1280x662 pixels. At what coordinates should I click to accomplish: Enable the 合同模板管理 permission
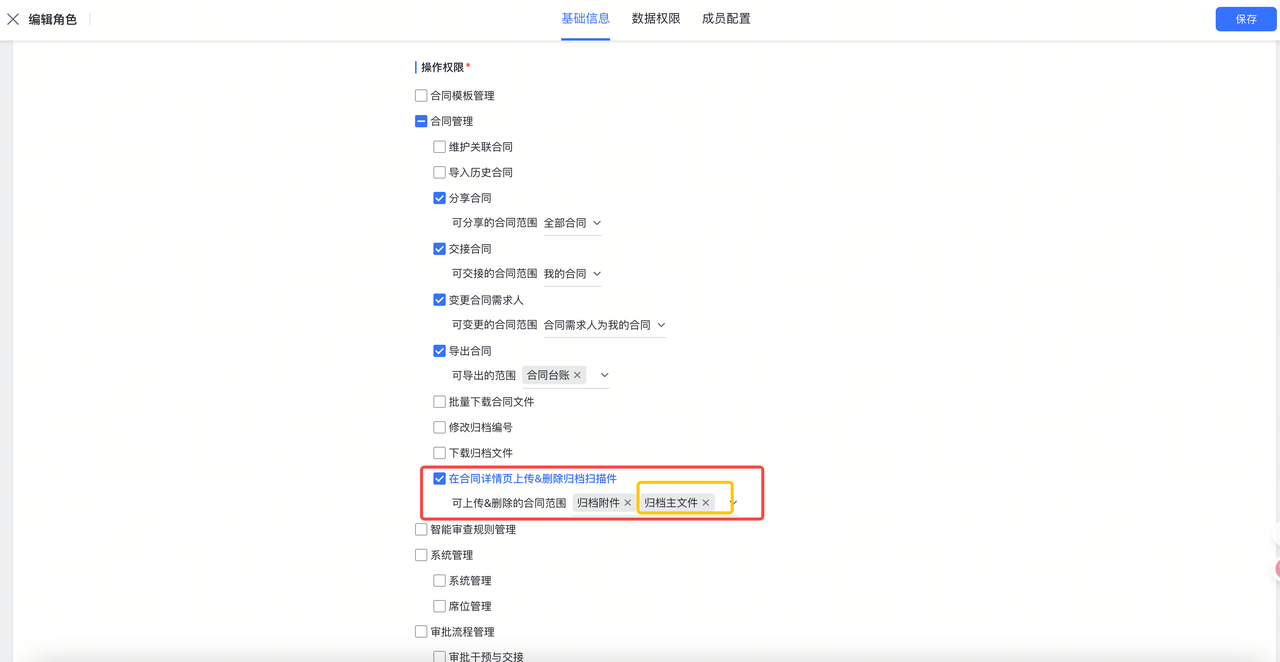421,95
